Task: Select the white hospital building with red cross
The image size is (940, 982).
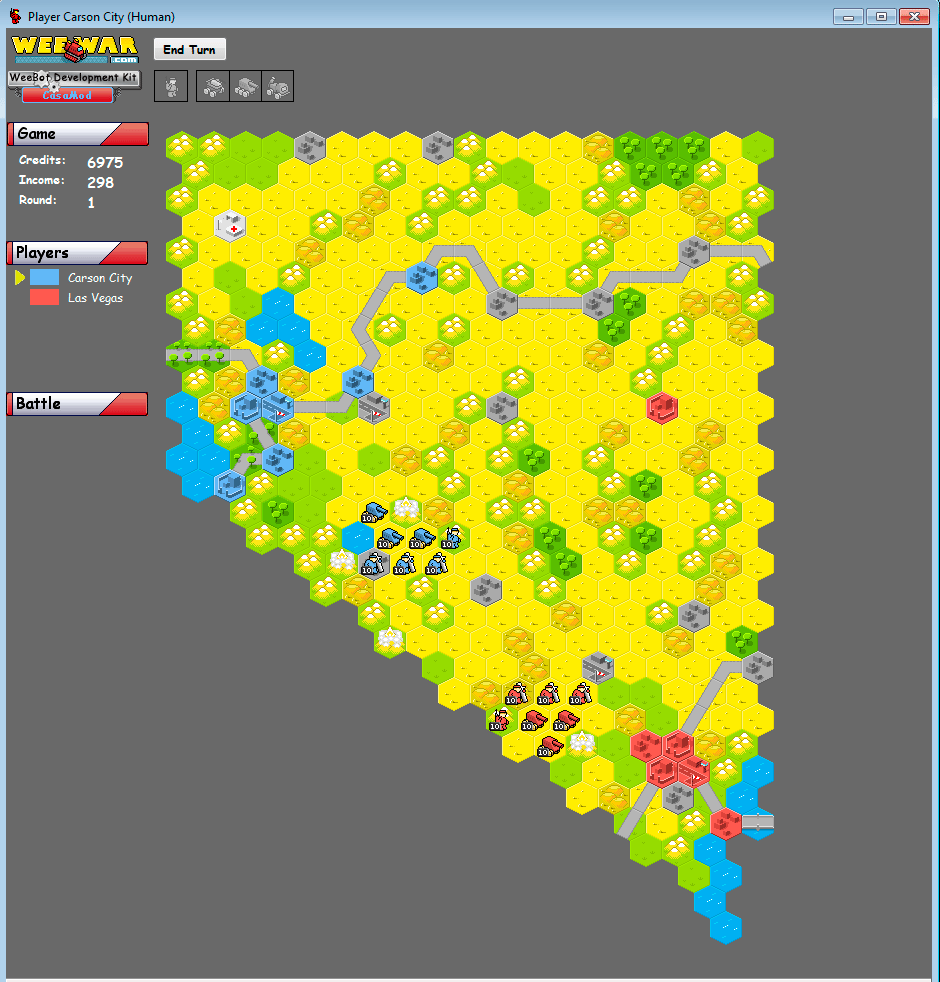Action: click(230, 226)
